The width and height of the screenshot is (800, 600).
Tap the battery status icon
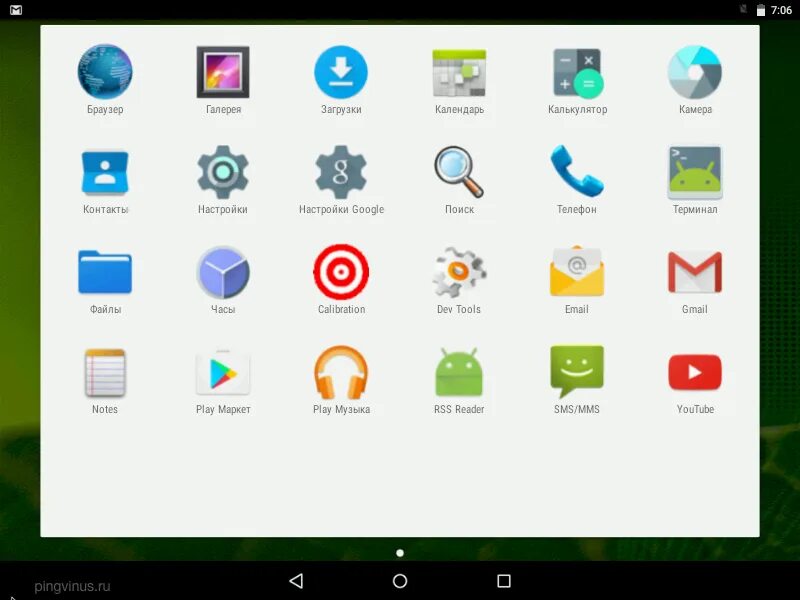pos(761,10)
